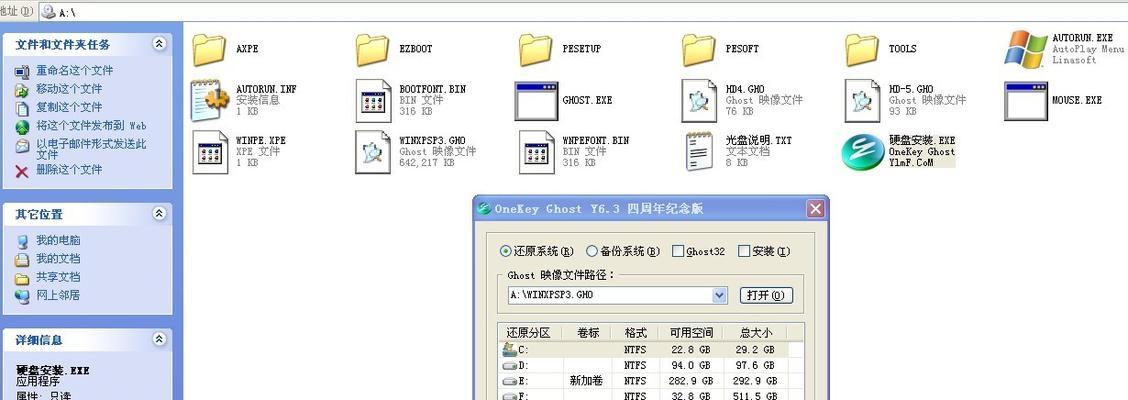The width and height of the screenshot is (1128, 400).
Task: Close the OneKey Ghost dialog
Action: click(x=814, y=209)
